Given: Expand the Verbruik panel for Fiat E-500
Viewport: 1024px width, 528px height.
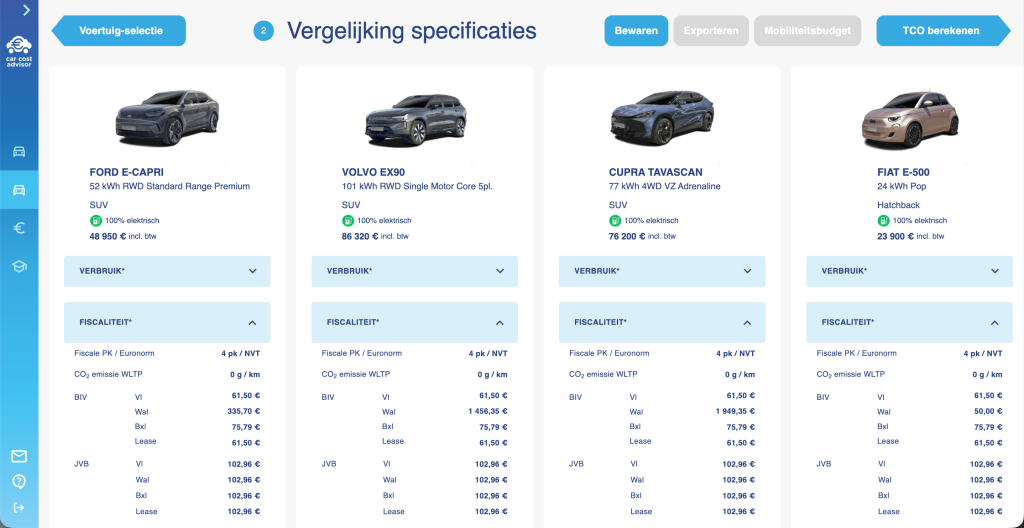Looking at the screenshot, I should click(994, 271).
